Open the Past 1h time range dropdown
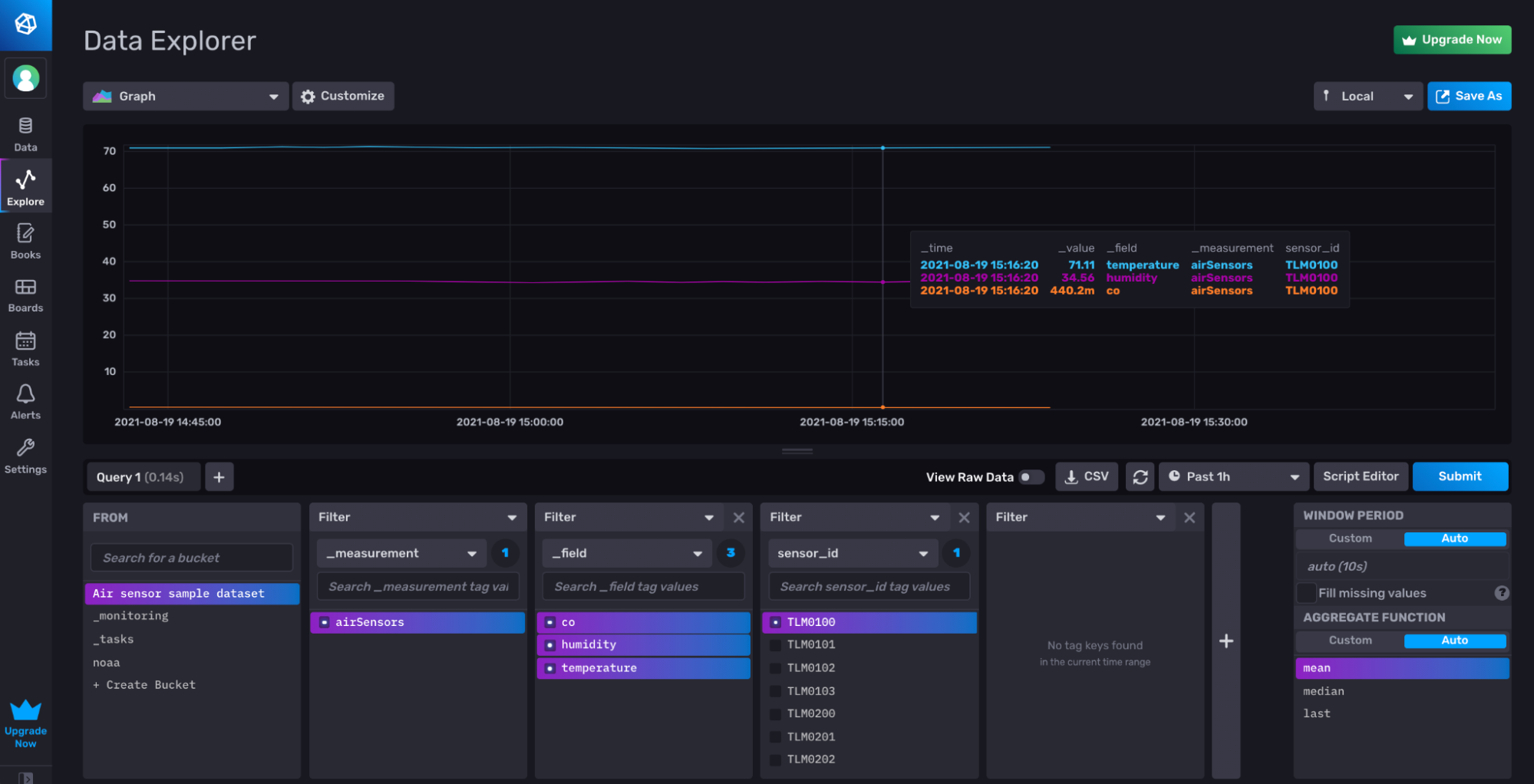The height and width of the screenshot is (784, 1534). (x=1233, y=476)
